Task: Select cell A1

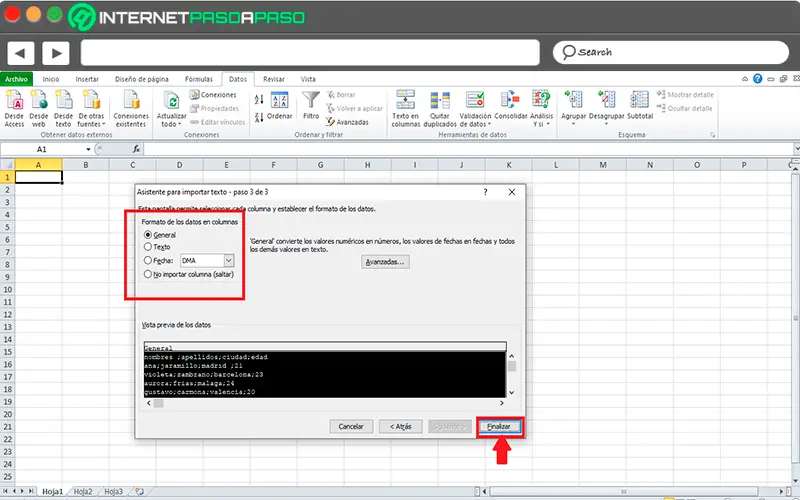Action: coord(39,177)
